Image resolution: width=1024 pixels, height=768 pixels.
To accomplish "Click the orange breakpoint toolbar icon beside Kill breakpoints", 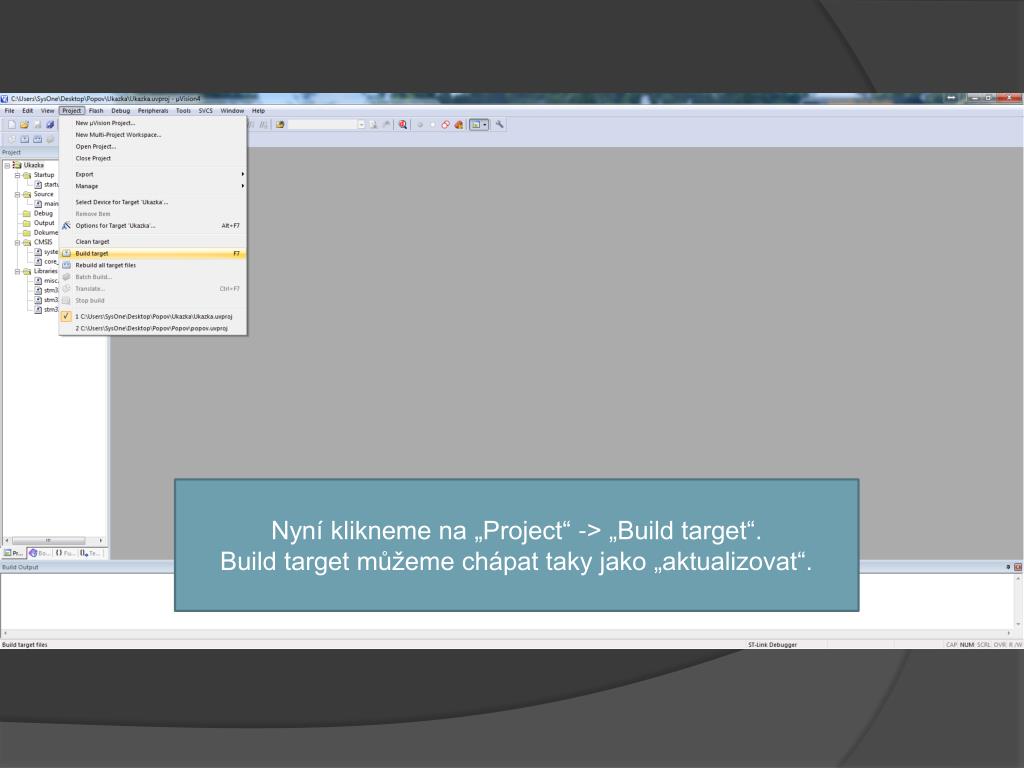I will (458, 125).
